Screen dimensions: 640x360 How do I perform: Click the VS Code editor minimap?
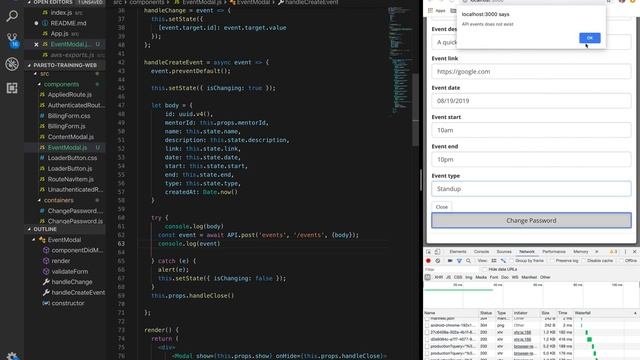click(x=399, y=61)
